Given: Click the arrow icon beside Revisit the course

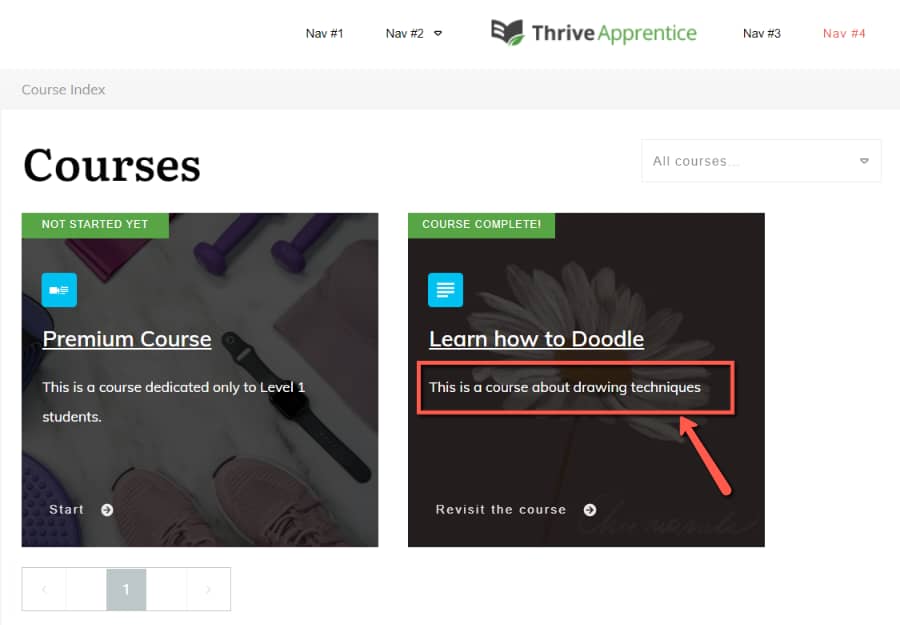Looking at the screenshot, I should tap(590, 510).
